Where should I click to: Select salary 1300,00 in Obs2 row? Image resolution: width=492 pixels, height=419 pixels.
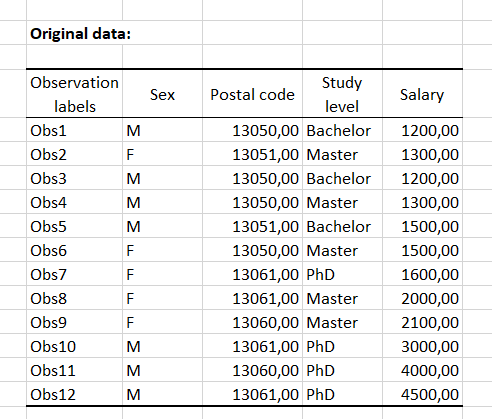tap(422, 154)
